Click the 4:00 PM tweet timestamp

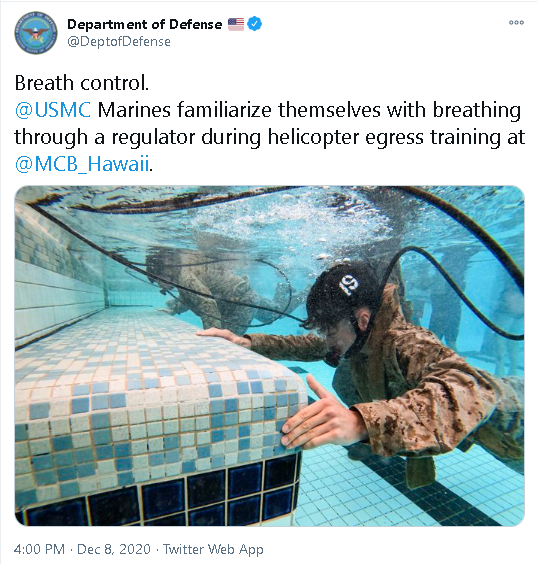point(39,549)
